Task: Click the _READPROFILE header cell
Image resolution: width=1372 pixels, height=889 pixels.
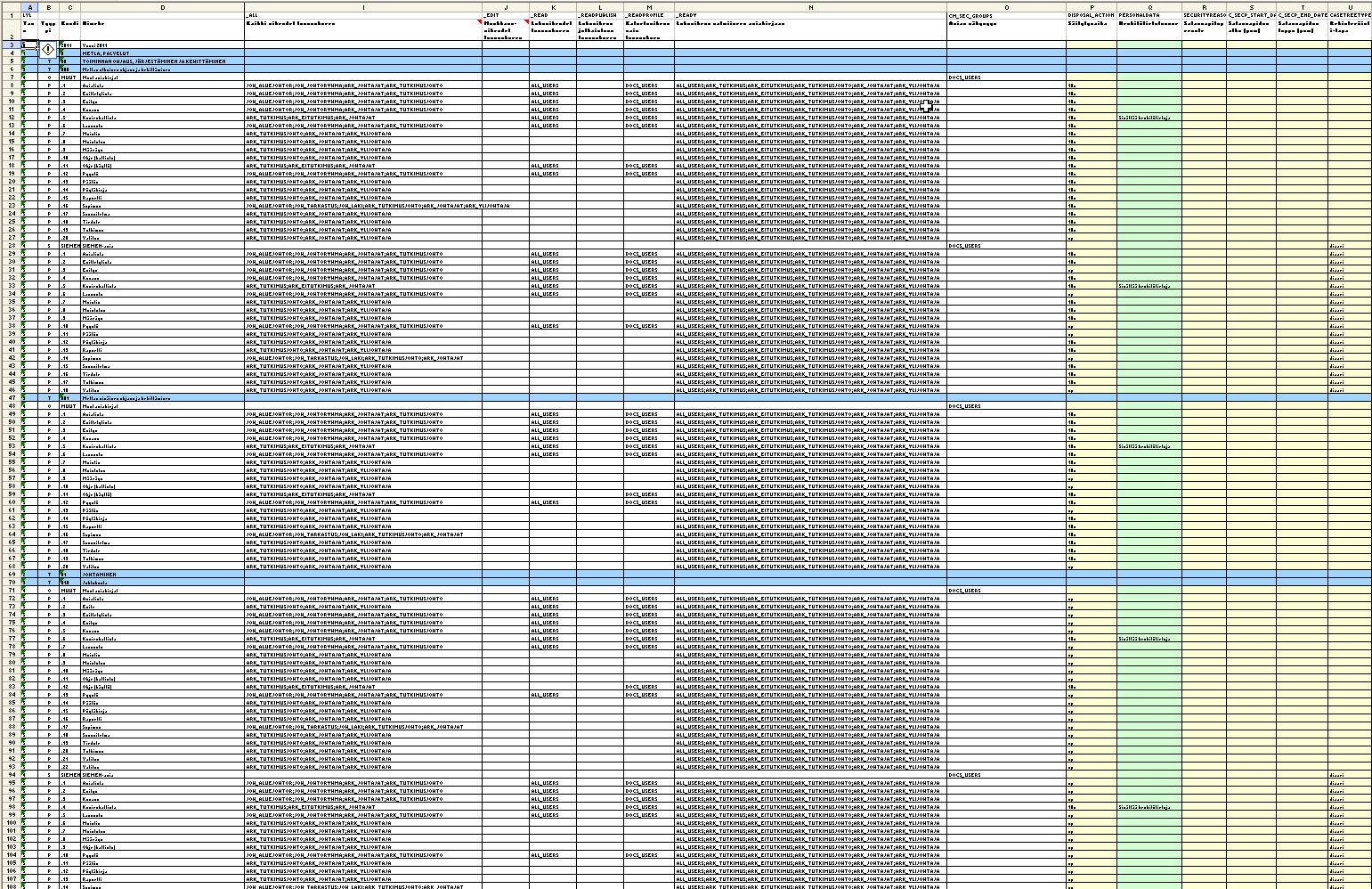Action: coord(649,16)
